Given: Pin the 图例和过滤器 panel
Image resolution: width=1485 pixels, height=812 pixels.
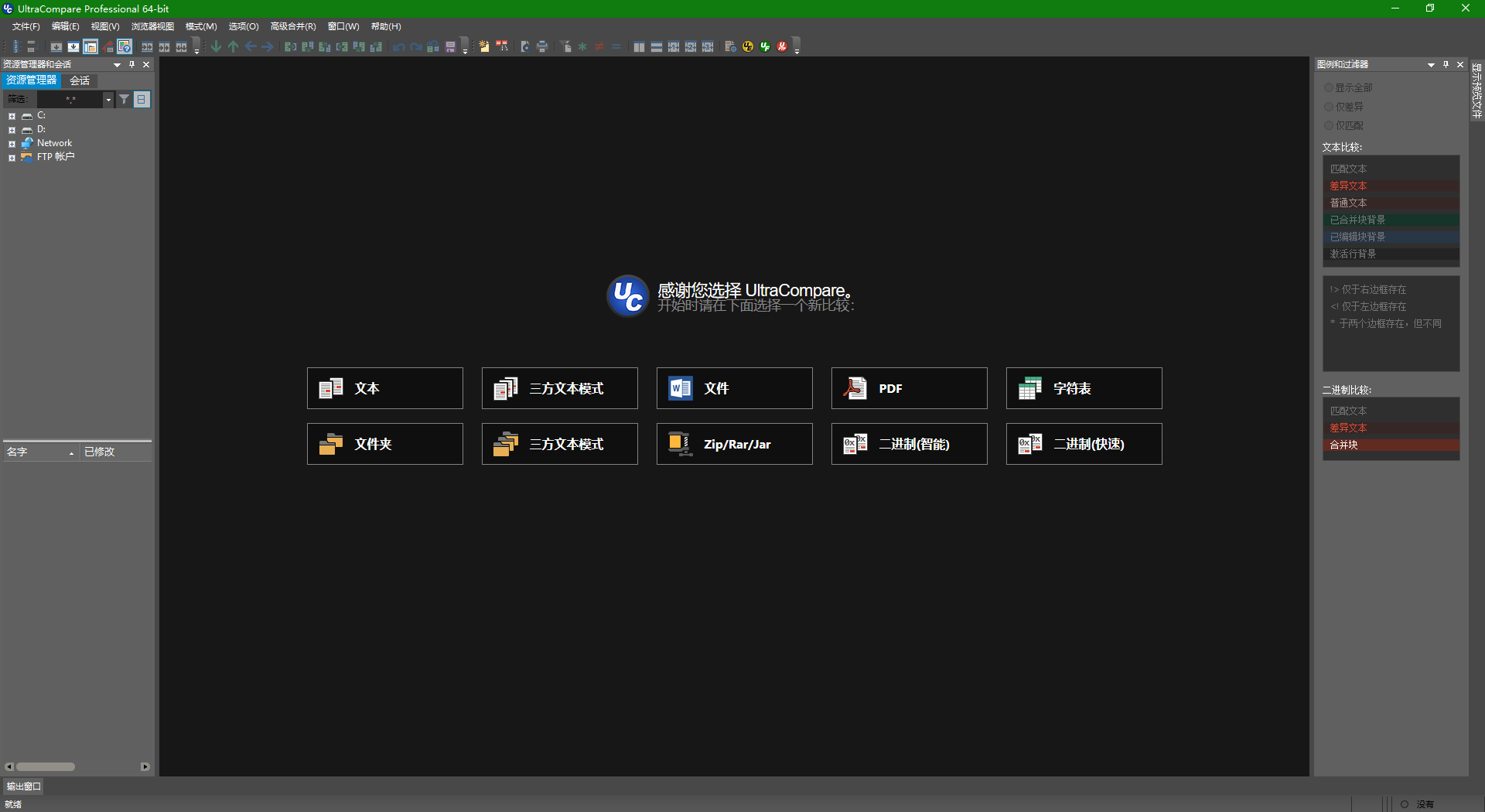Looking at the screenshot, I should [x=1446, y=64].
